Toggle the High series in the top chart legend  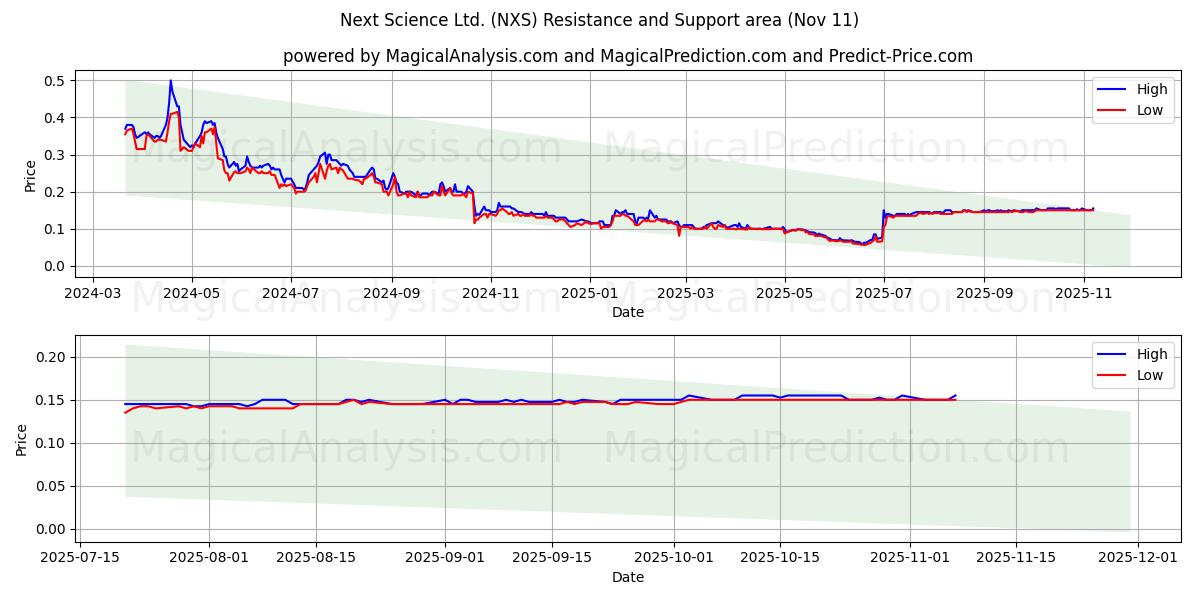[x=1152, y=89]
